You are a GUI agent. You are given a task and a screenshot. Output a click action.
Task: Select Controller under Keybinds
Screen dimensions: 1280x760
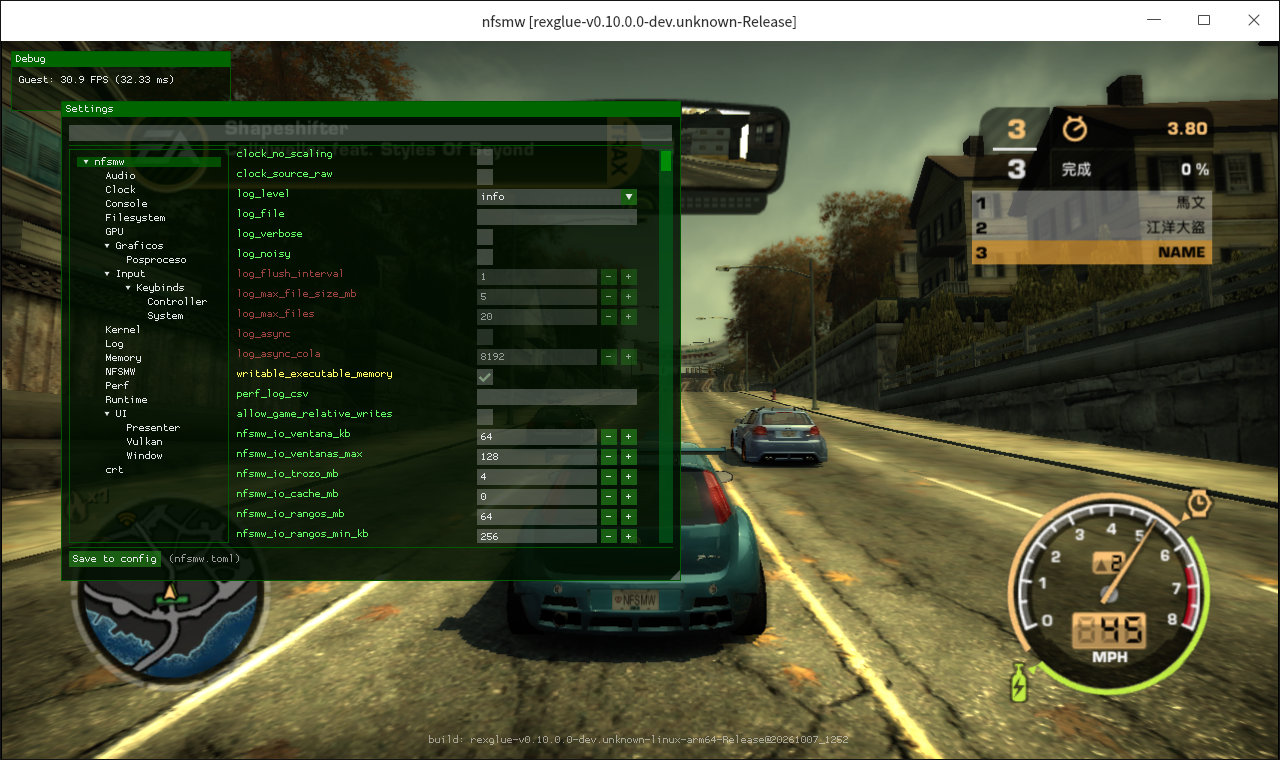click(x=177, y=302)
